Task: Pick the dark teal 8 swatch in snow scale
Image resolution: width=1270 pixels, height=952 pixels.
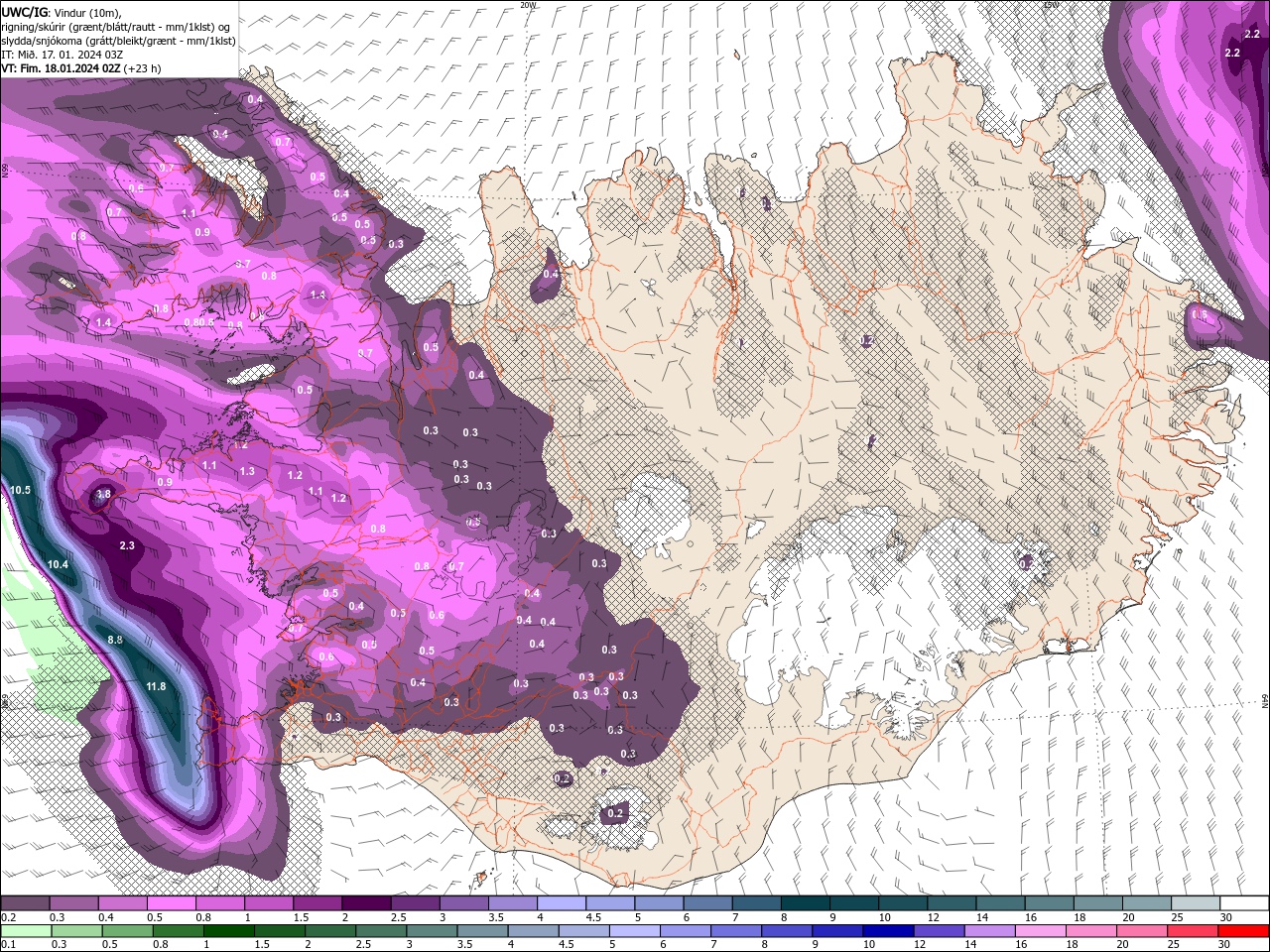Action: coord(806,903)
